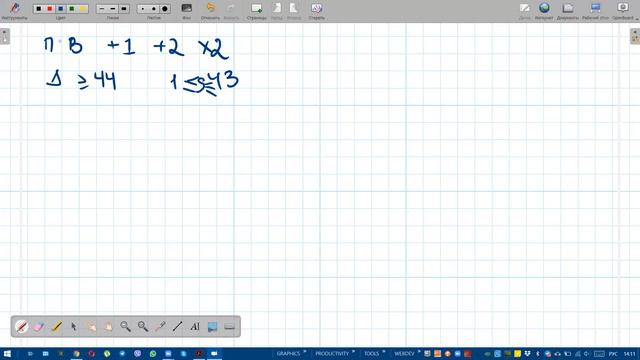Redo with the greyed Вернуть arrow
Screen dimensions: 640x360
click(x=231, y=11)
